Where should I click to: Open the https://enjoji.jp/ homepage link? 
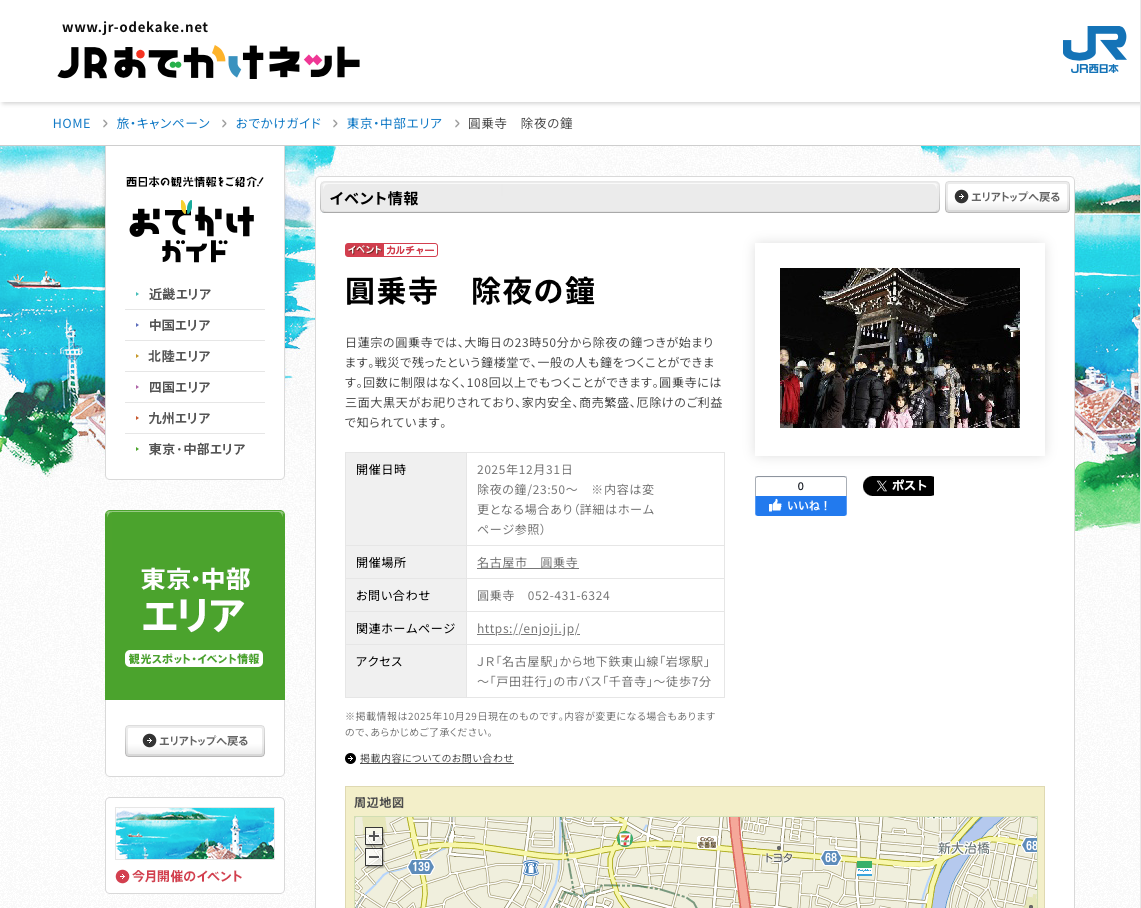click(x=528, y=628)
